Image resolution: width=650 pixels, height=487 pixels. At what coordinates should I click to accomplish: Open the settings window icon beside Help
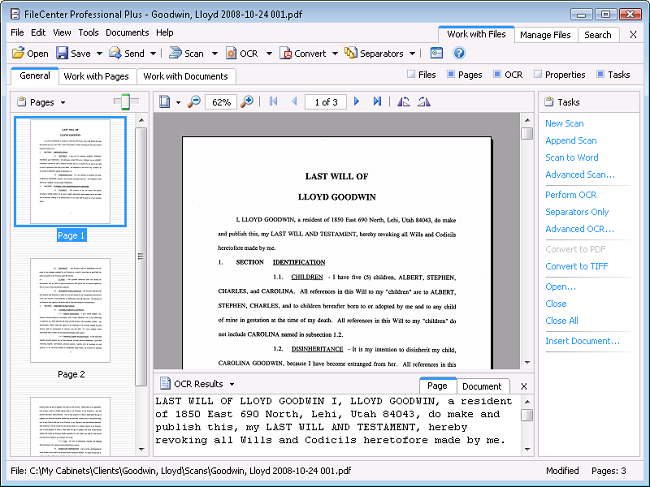tap(437, 53)
